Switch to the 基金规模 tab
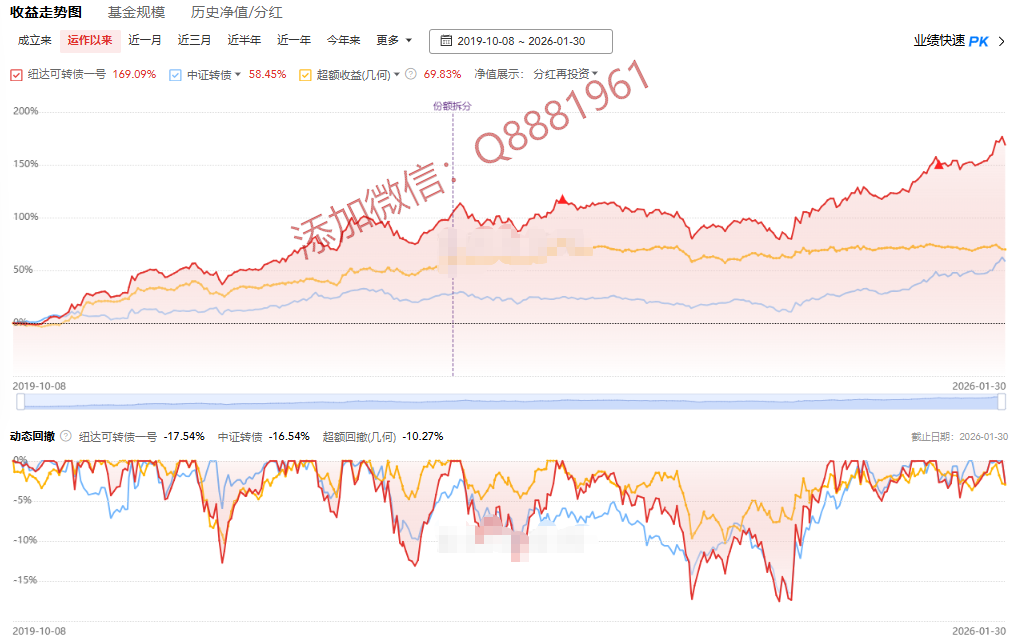The image size is (1012, 644). (136, 13)
